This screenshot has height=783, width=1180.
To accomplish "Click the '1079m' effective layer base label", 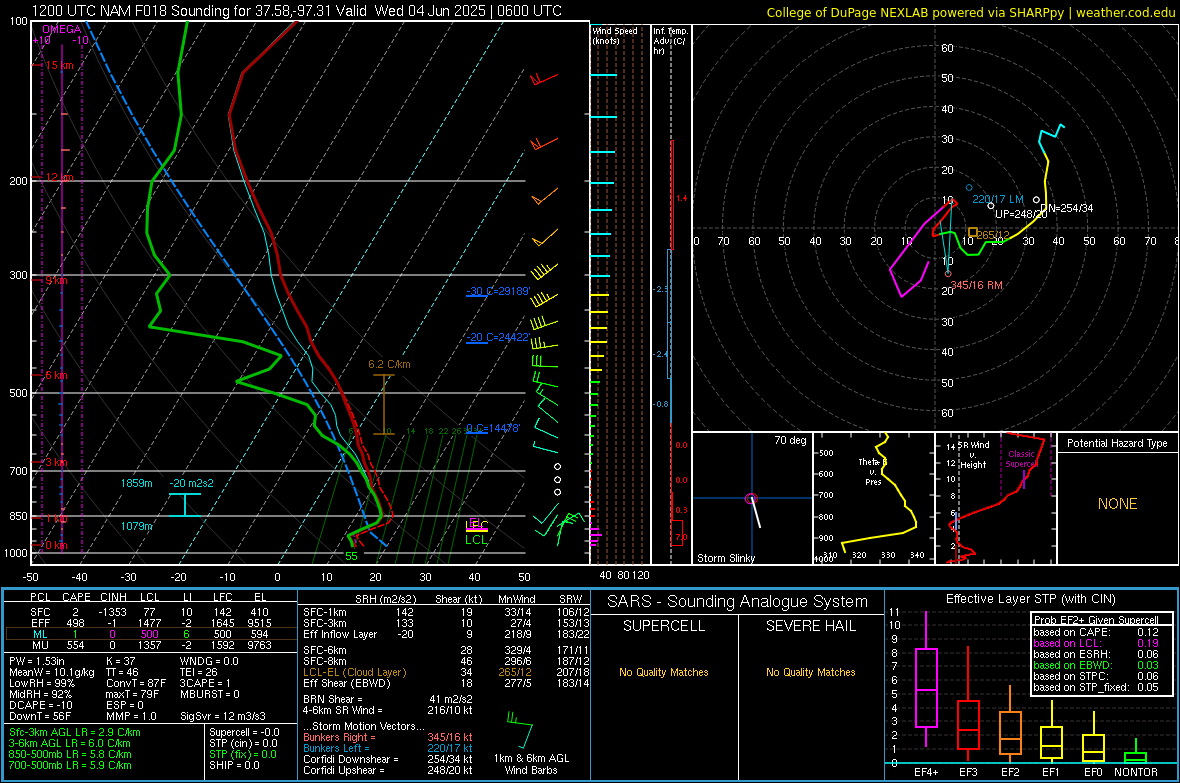I will (x=136, y=526).
